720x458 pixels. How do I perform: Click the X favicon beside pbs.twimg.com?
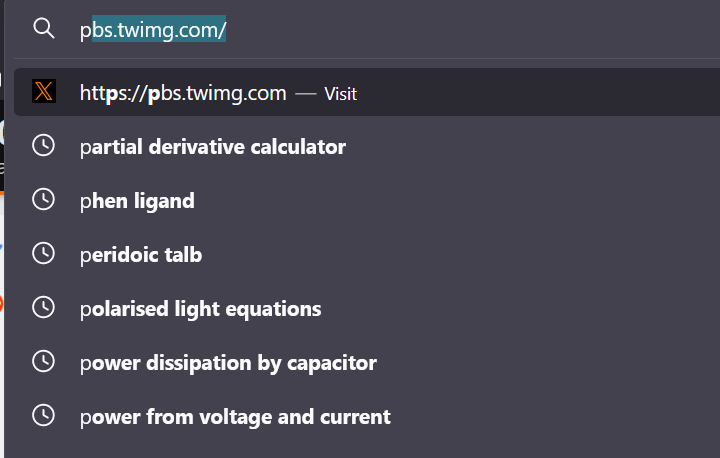pos(44,91)
